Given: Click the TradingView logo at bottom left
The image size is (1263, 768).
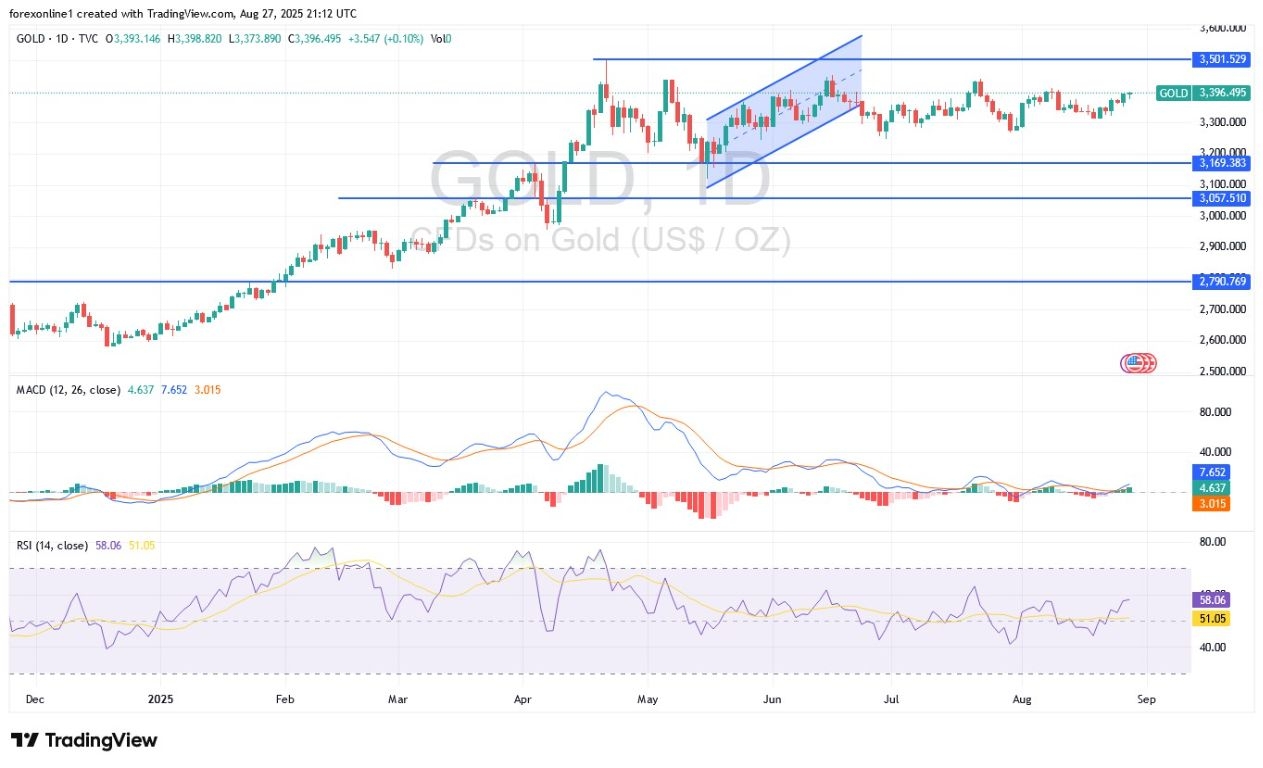Looking at the screenshot, I should 84,740.
